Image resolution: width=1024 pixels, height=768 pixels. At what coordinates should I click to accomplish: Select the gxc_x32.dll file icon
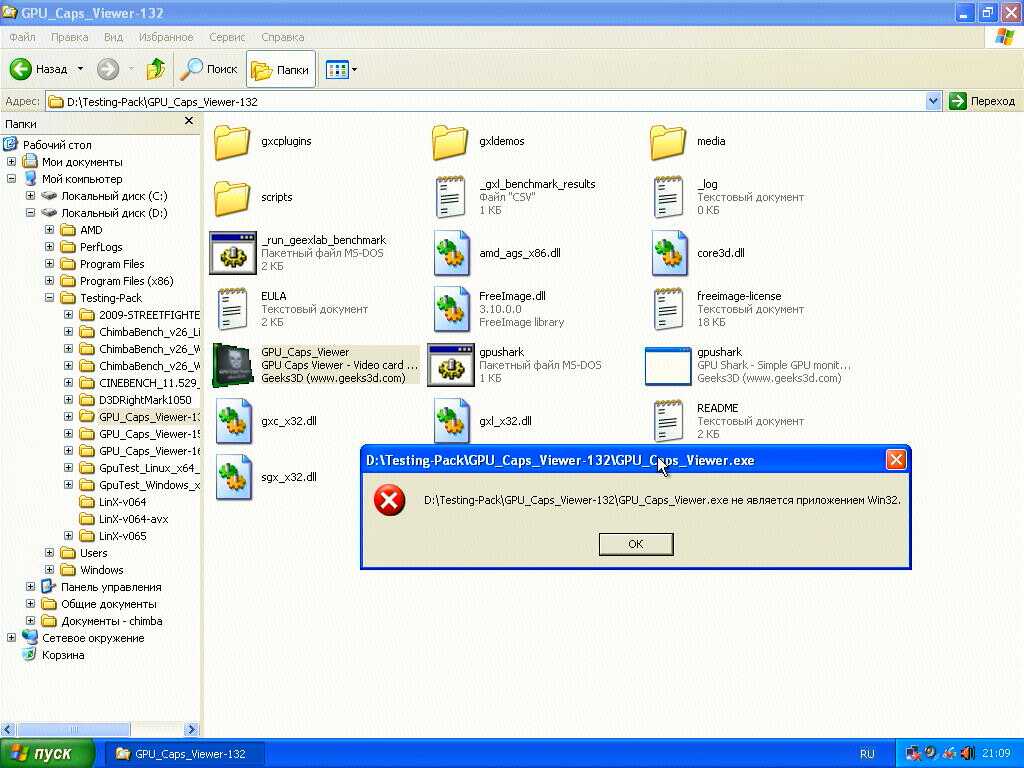(234, 421)
